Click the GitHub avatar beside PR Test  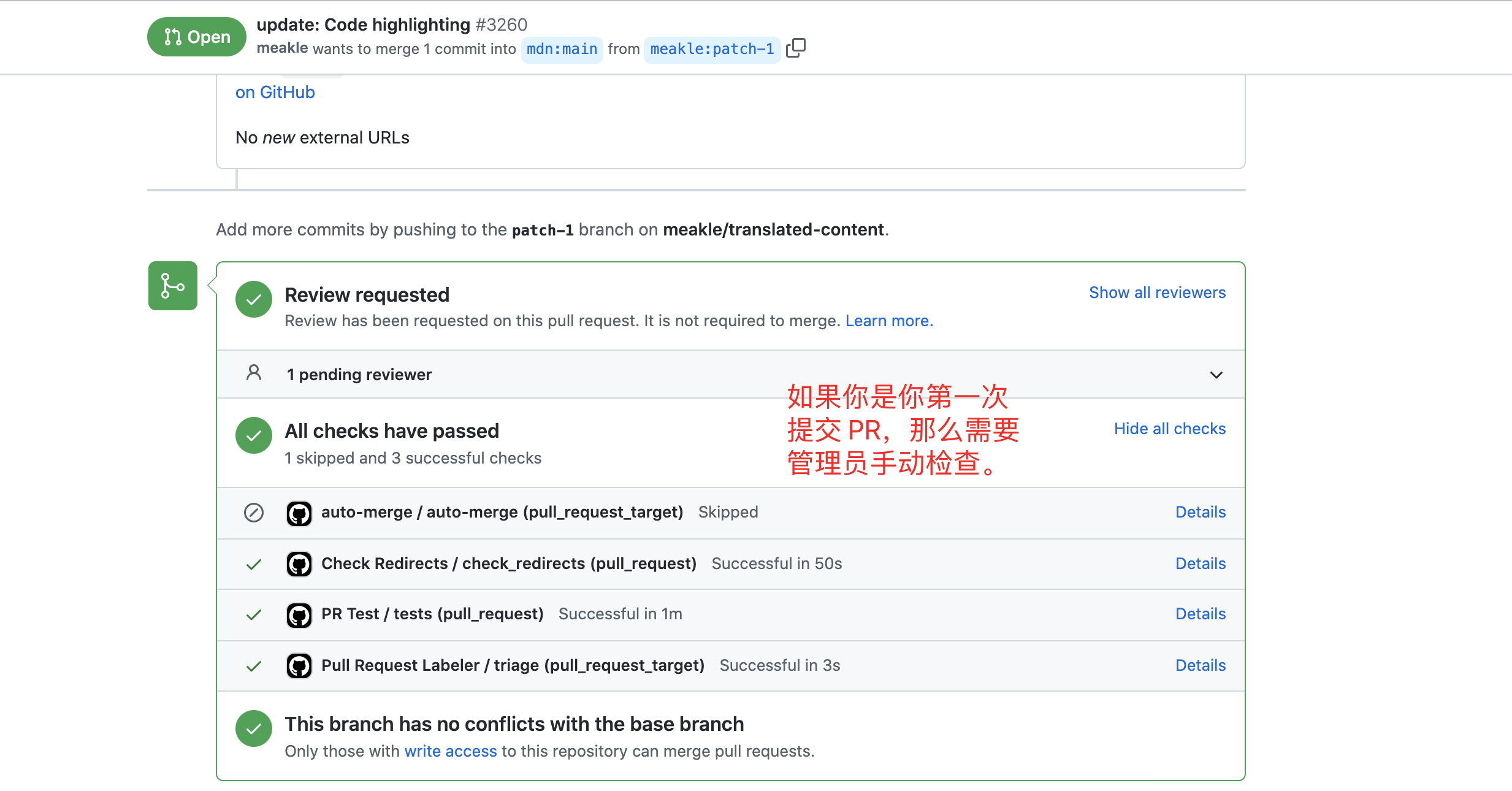299,614
